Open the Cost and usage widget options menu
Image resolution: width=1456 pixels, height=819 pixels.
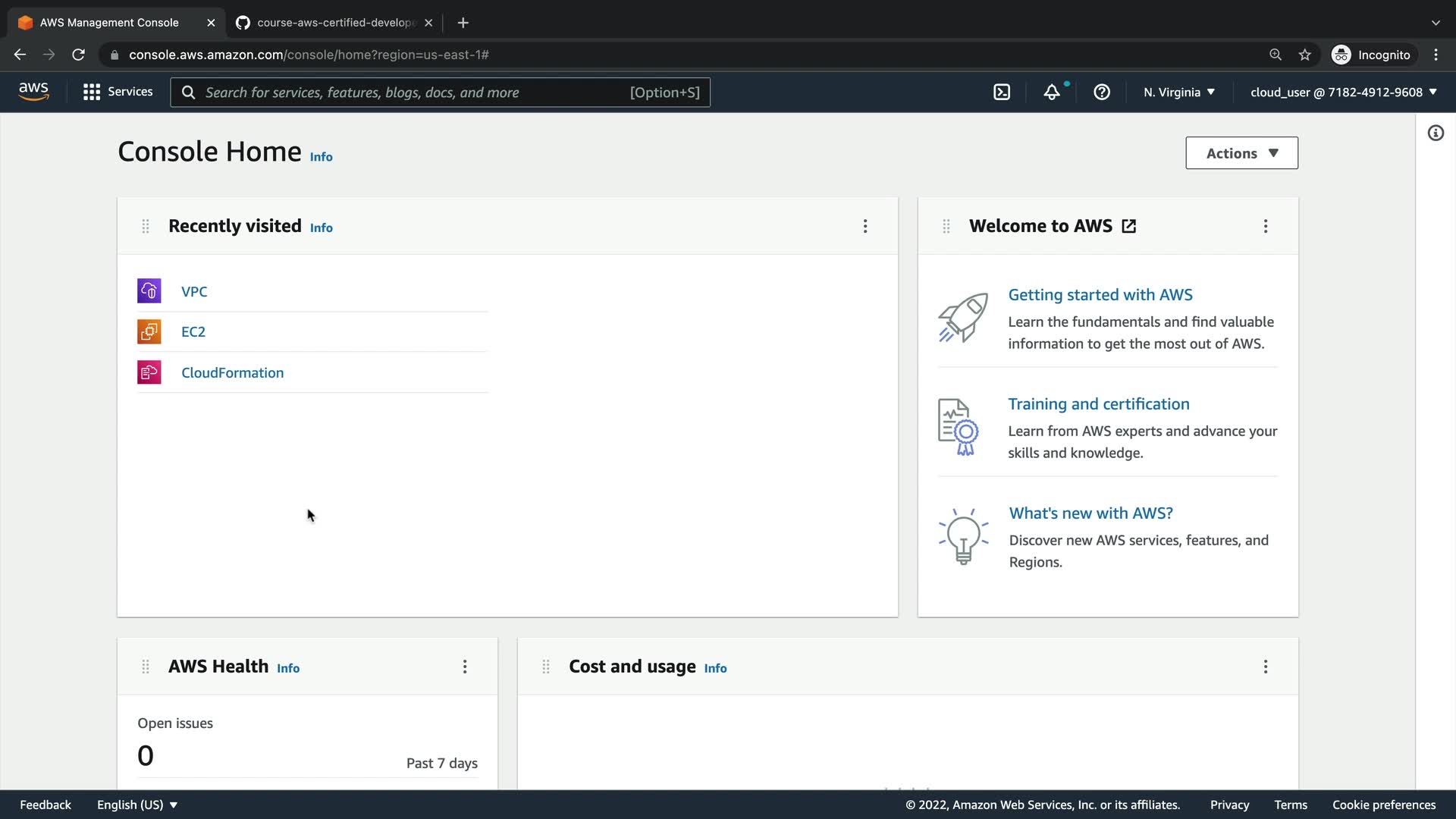tap(1266, 667)
